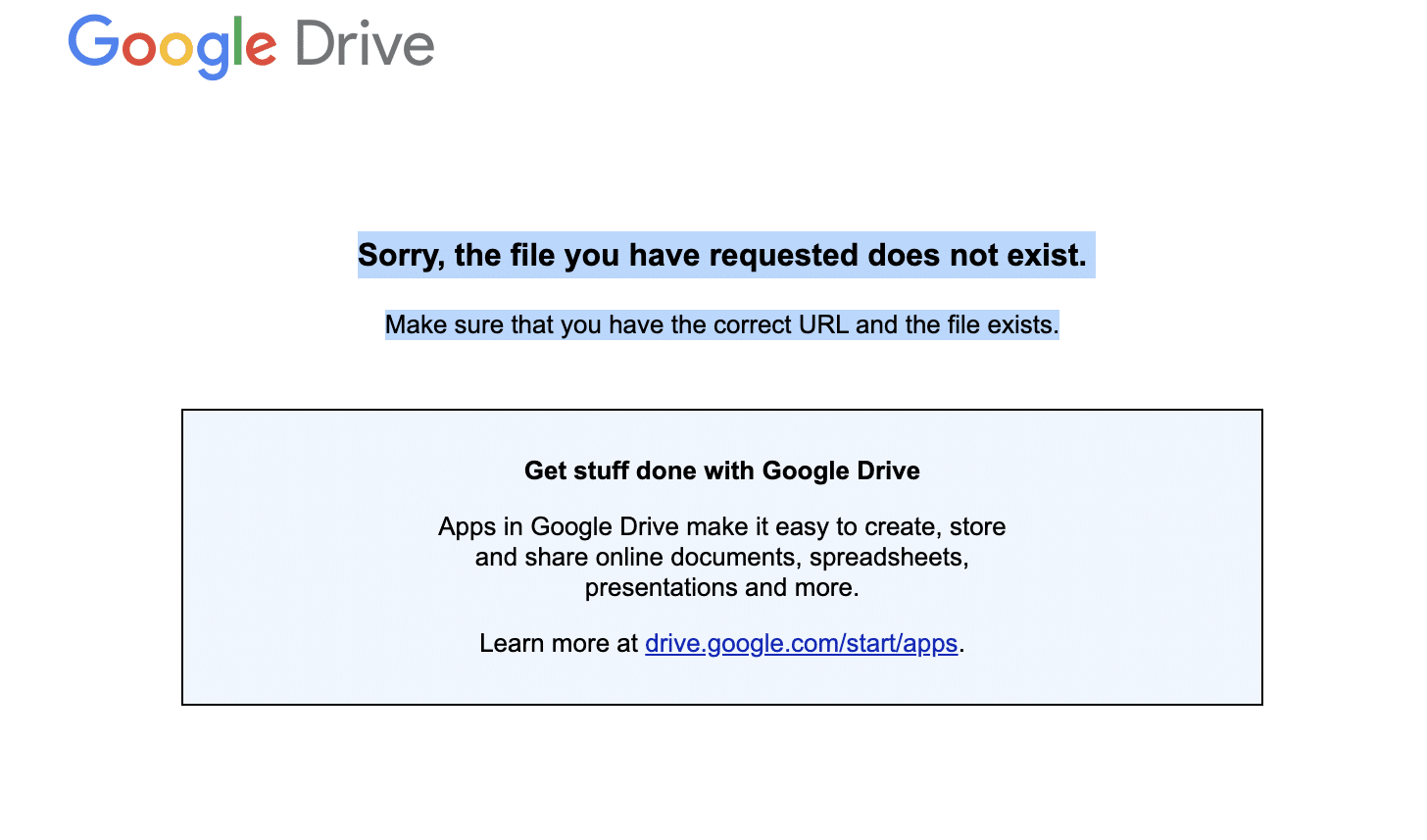Click the 'Get stuff done with Google Drive' heading
Image resolution: width=1427 pixels, height=840 pixels.
[x=721, y=470]
